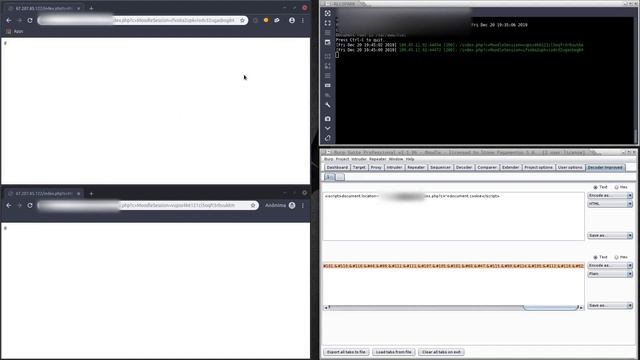Go back in the top Chrome window

(9, 20)
